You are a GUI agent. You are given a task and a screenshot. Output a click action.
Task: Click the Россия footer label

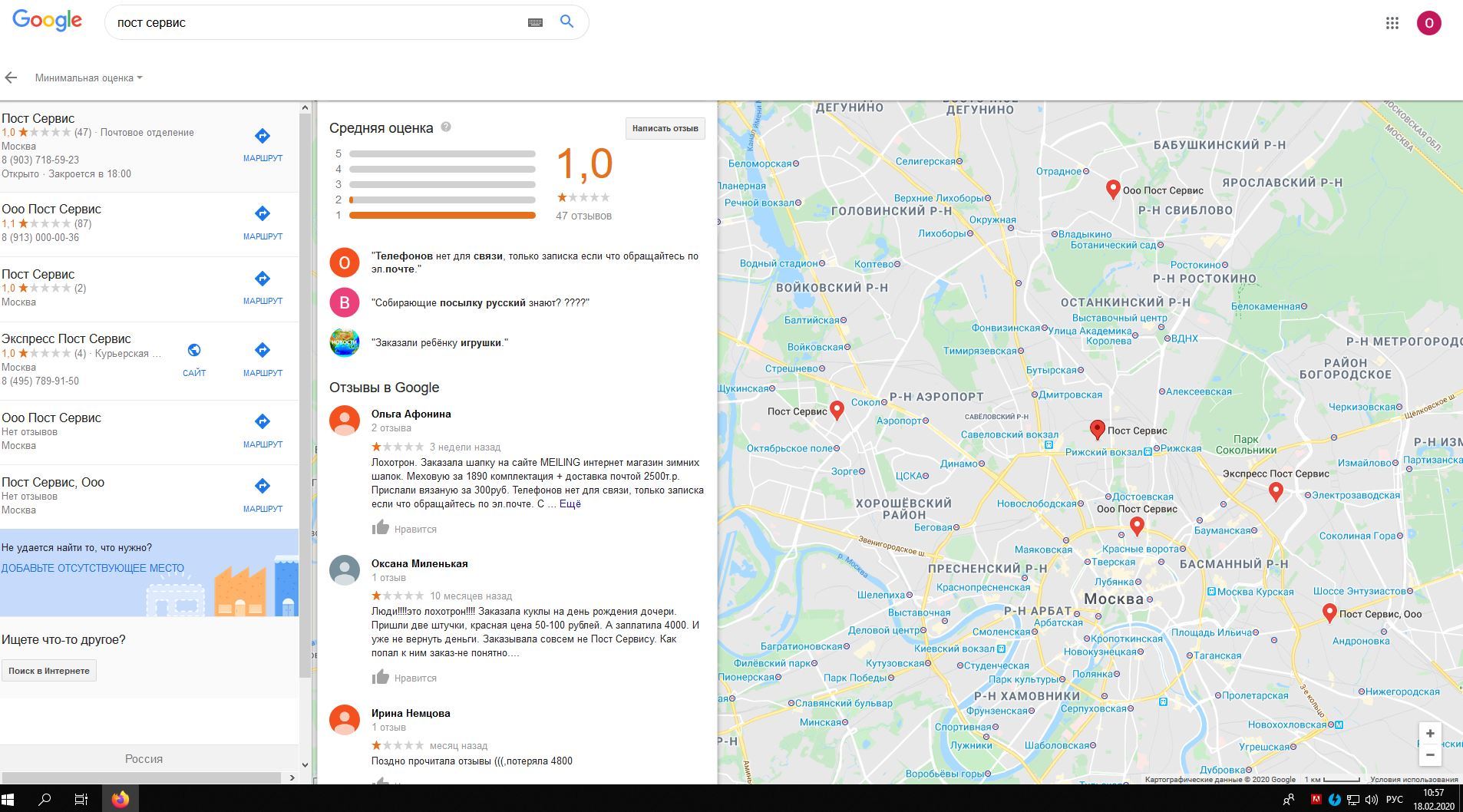[x=144, y=758]
